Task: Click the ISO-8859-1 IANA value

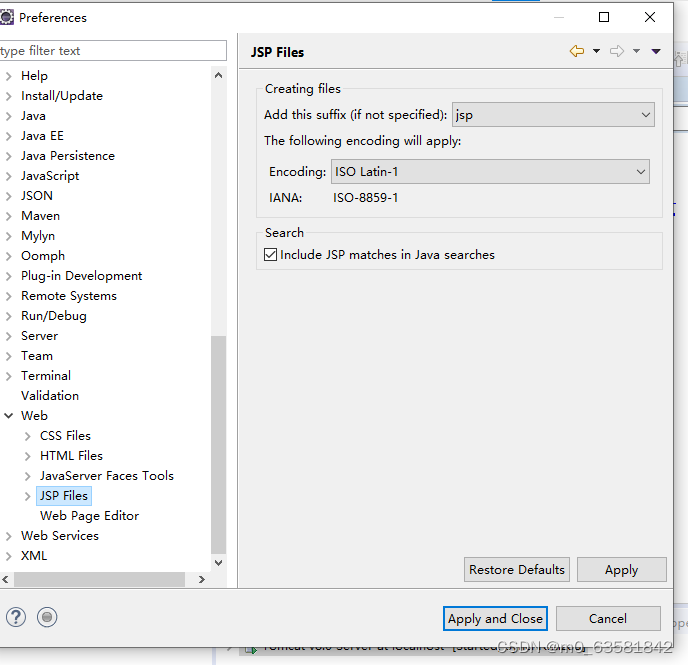Action: pyautogui.click(x=366, y=198)
